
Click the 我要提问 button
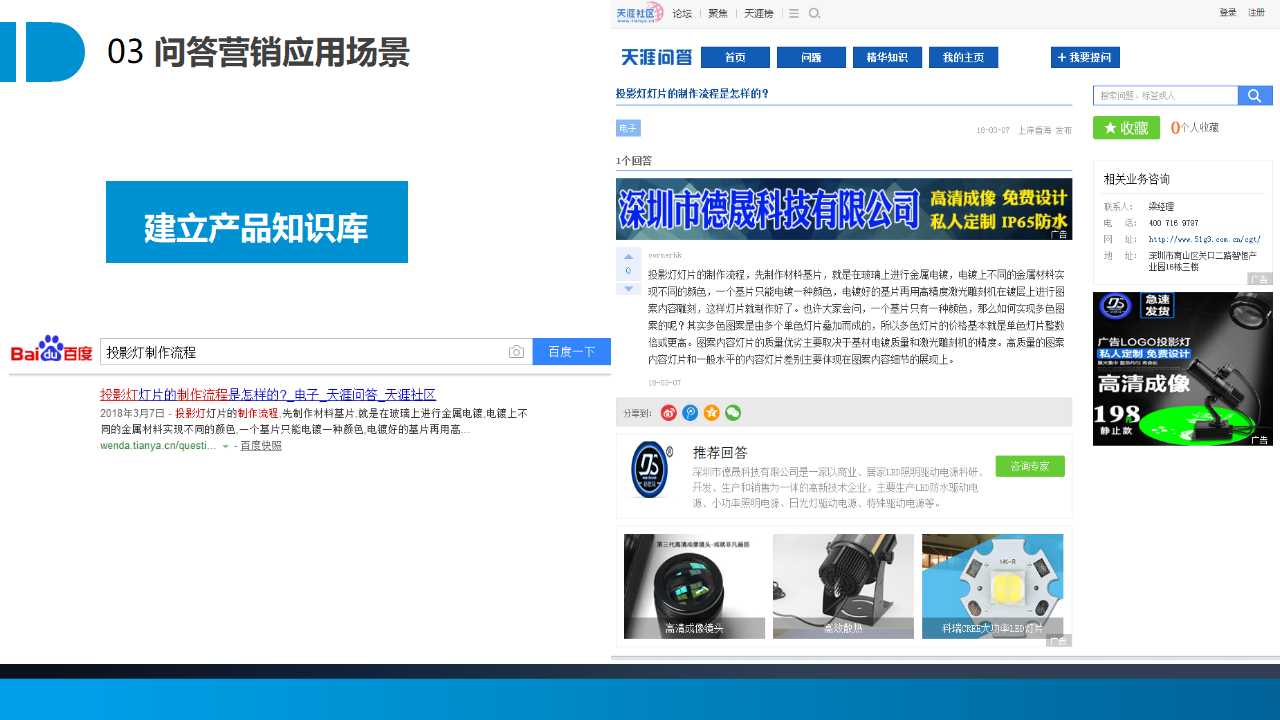tap(1085, 57)
